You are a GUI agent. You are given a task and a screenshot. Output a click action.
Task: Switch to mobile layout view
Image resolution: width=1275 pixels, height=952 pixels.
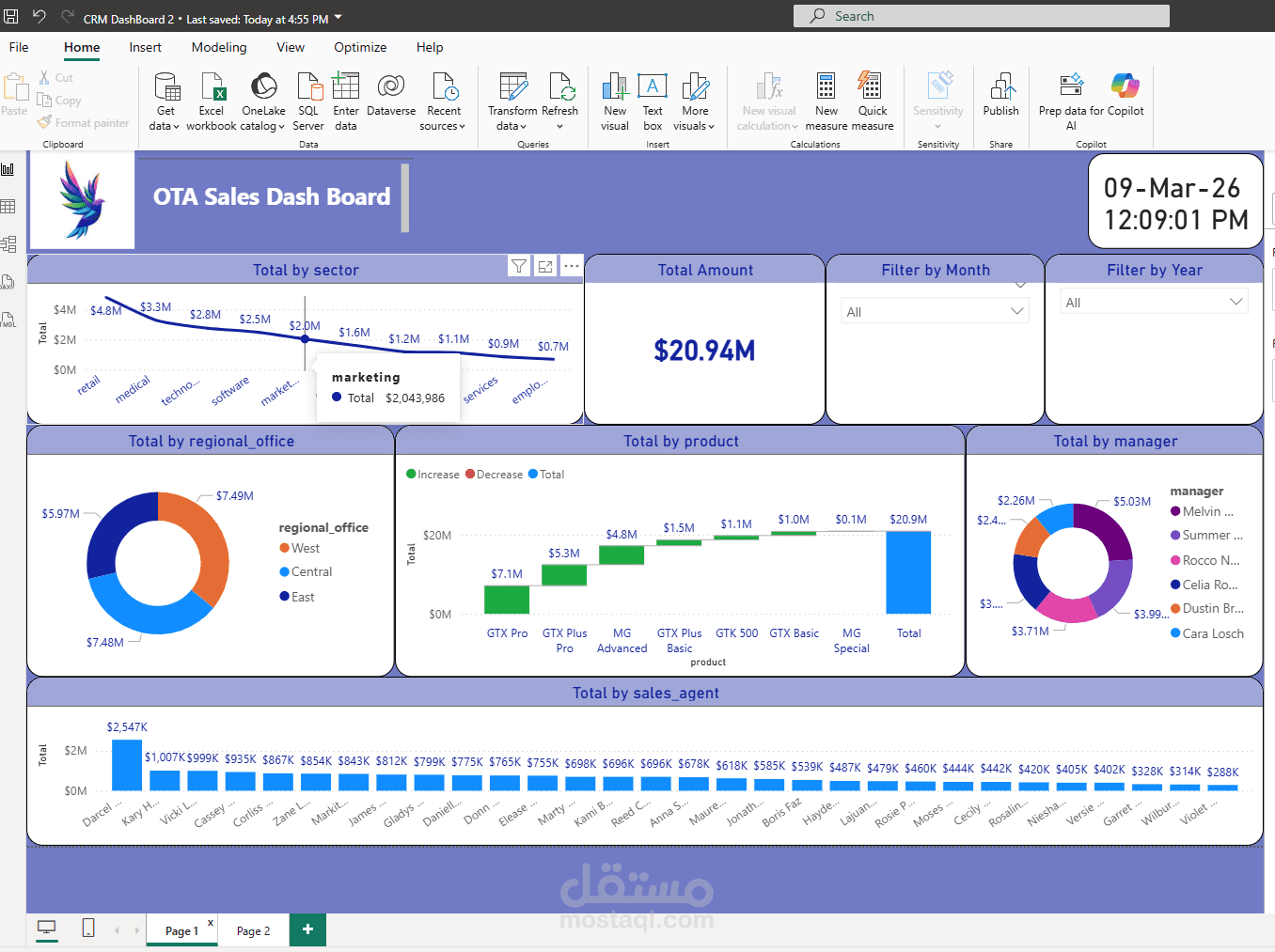[x=88, y=929]
